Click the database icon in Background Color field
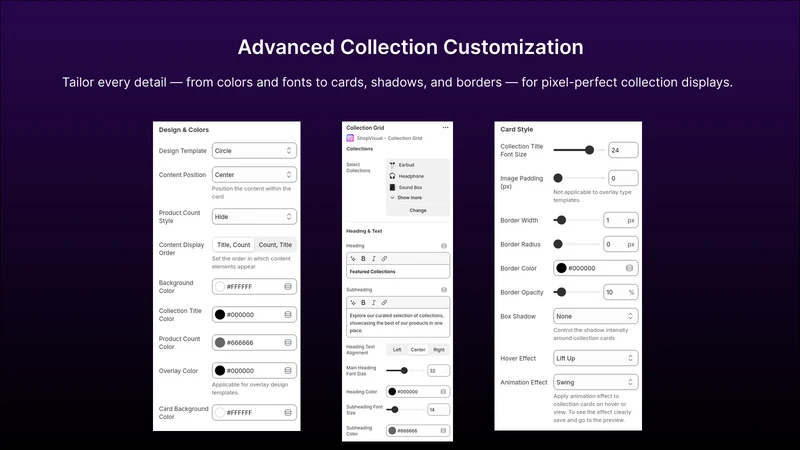Viewport: 800px width, 450px height. point(288,287)
